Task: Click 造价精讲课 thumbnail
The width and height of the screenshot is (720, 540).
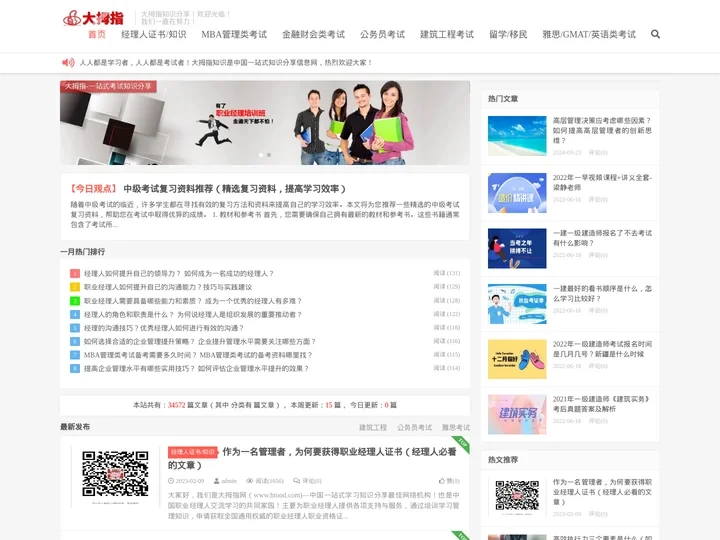Action: coord(517,193)
